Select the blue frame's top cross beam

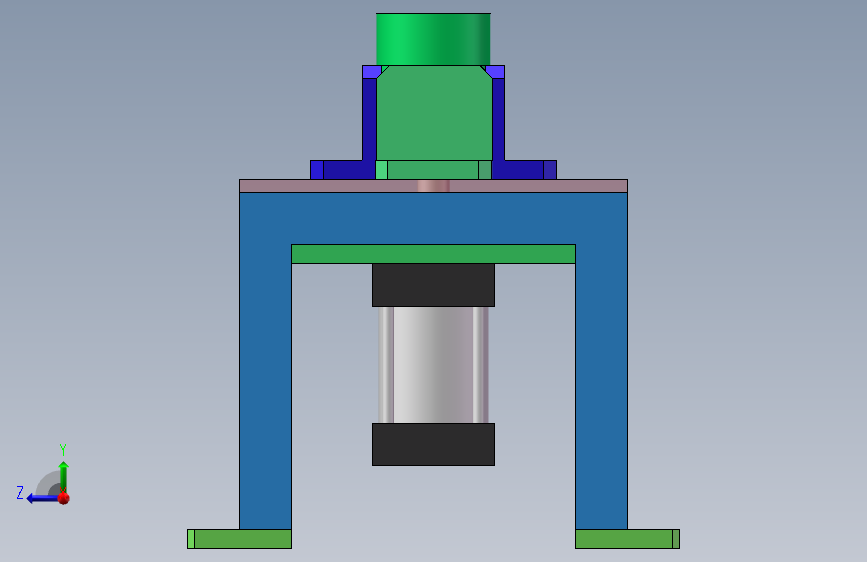coord(433,218)
